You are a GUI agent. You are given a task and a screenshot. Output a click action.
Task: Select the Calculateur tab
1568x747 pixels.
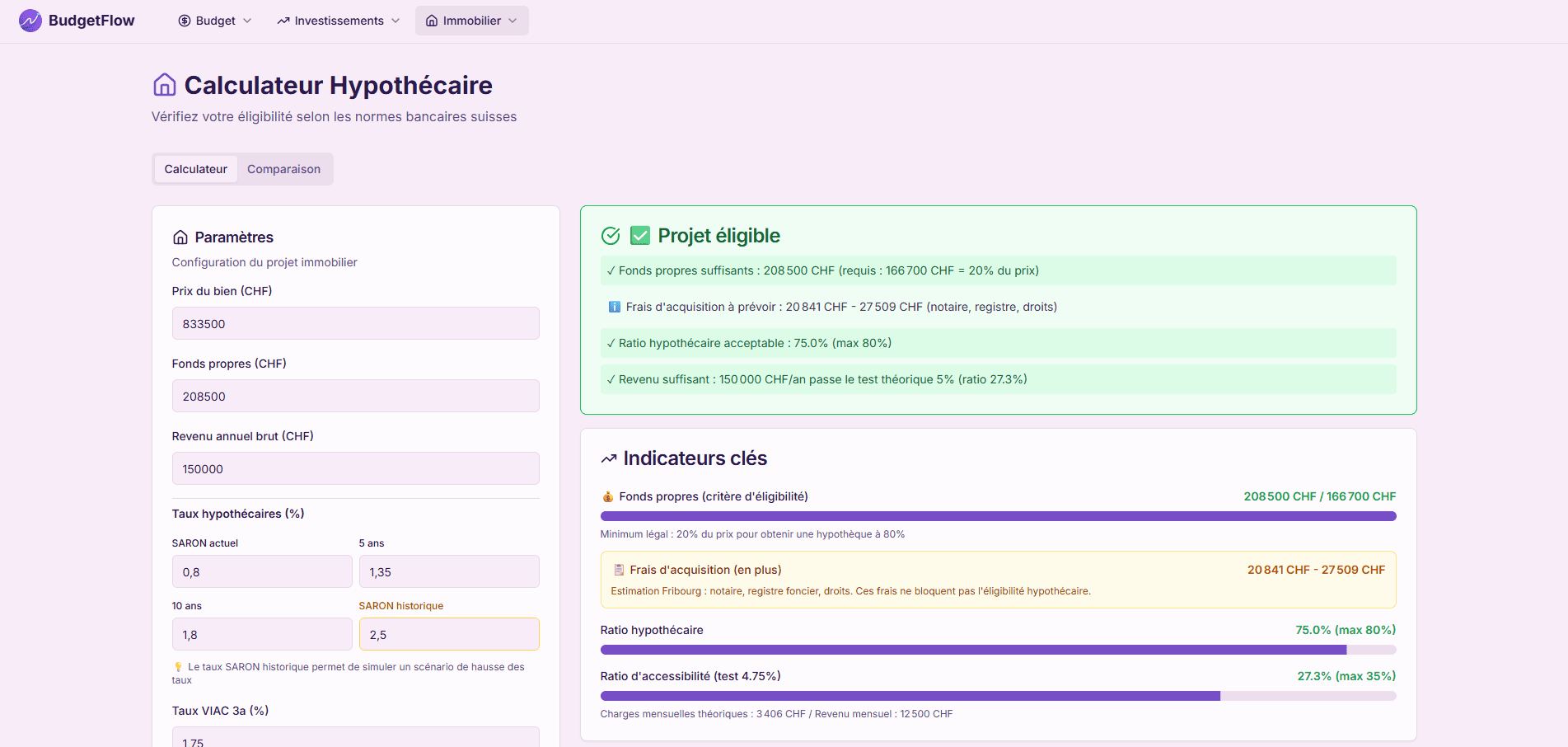pyautogui.click(x=196, y=169)
